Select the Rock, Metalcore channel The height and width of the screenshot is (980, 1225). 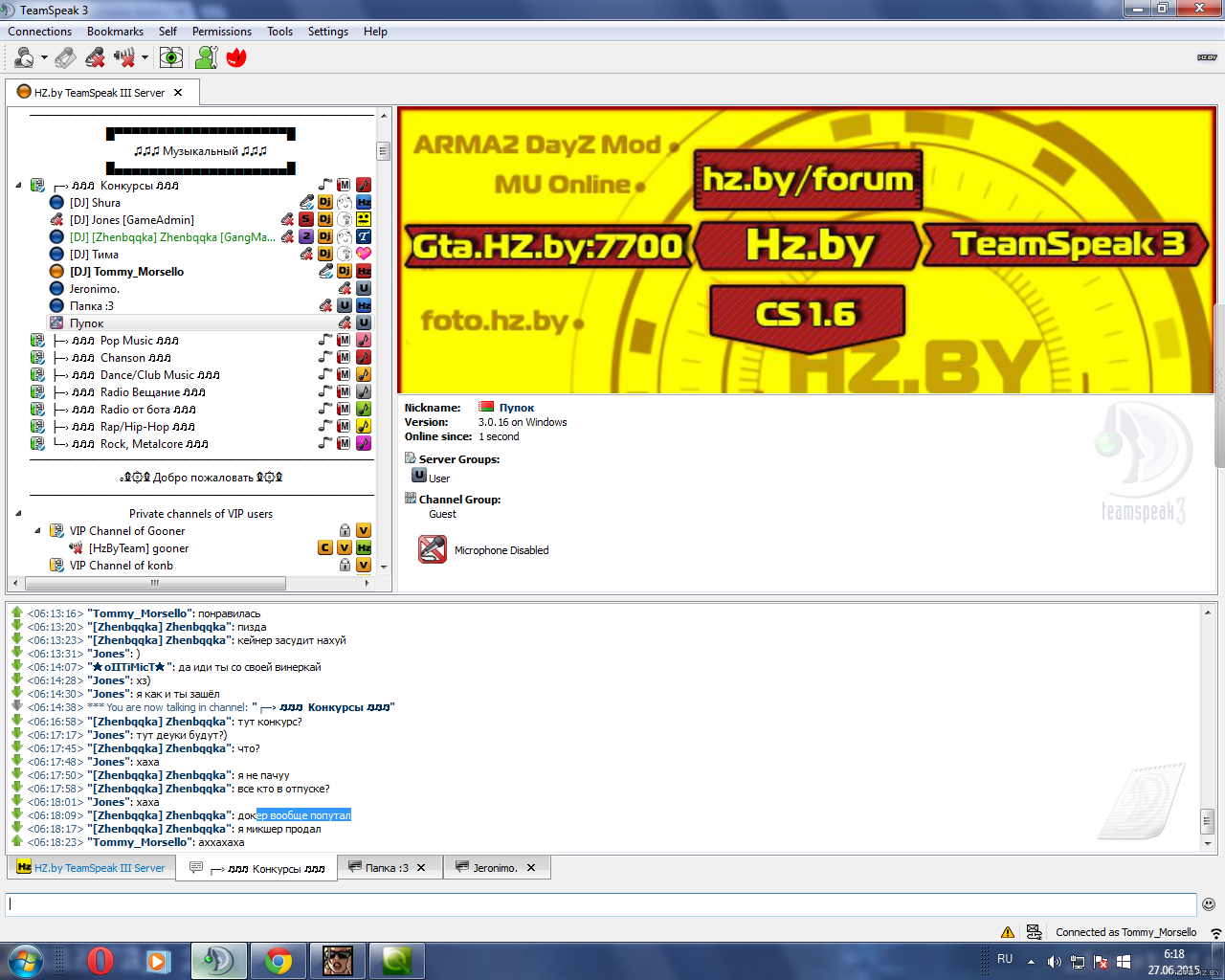tap(140, 444)
